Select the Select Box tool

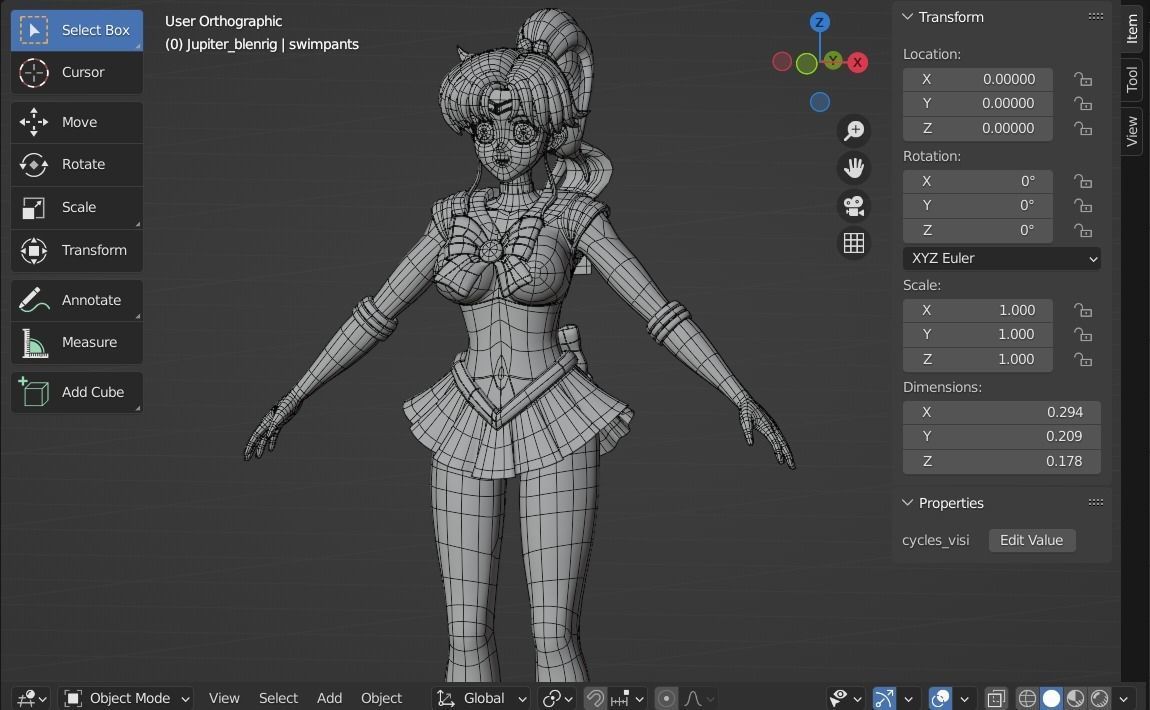[77, 30]
